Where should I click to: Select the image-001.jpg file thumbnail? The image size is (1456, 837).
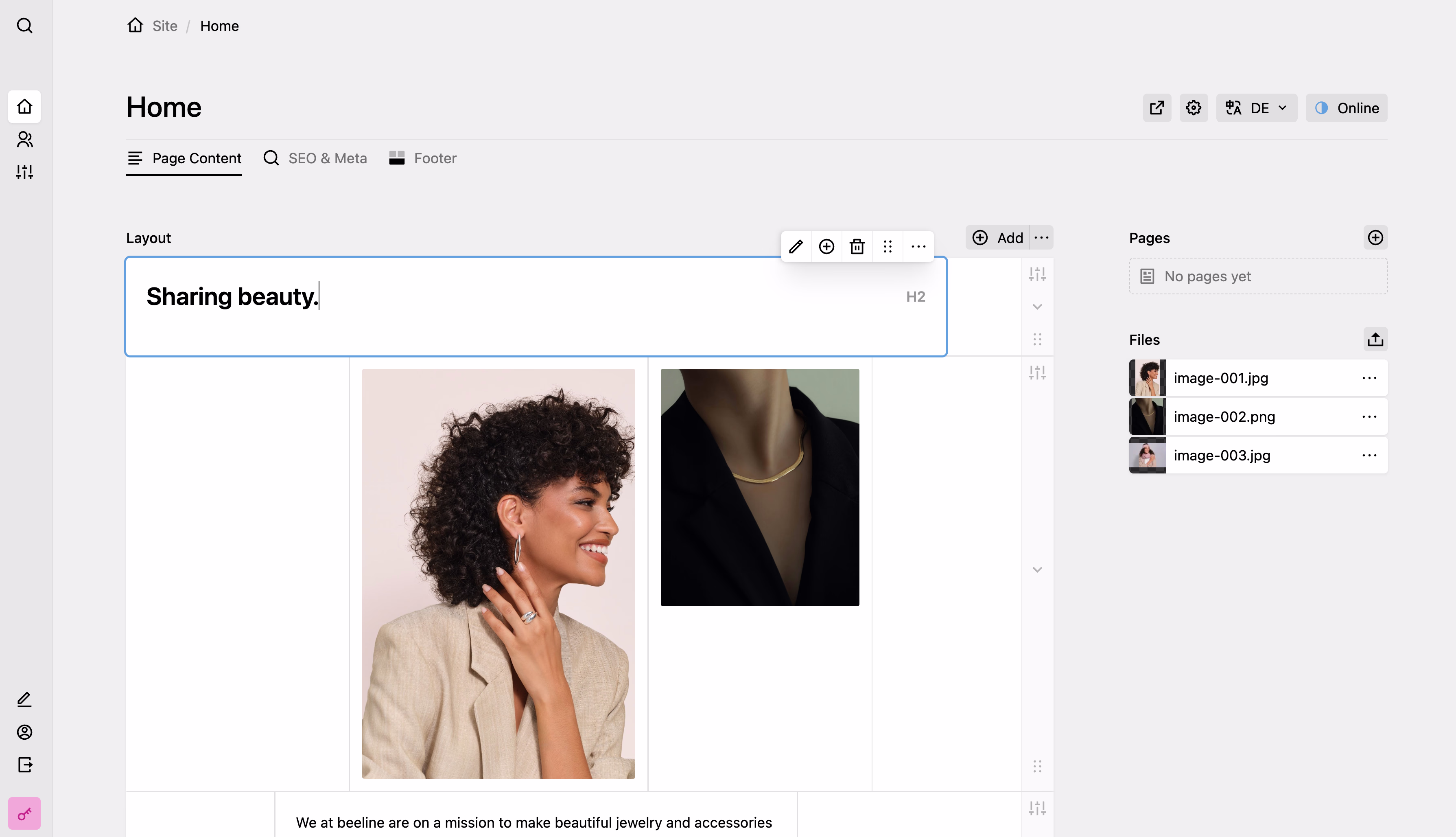1147,378
